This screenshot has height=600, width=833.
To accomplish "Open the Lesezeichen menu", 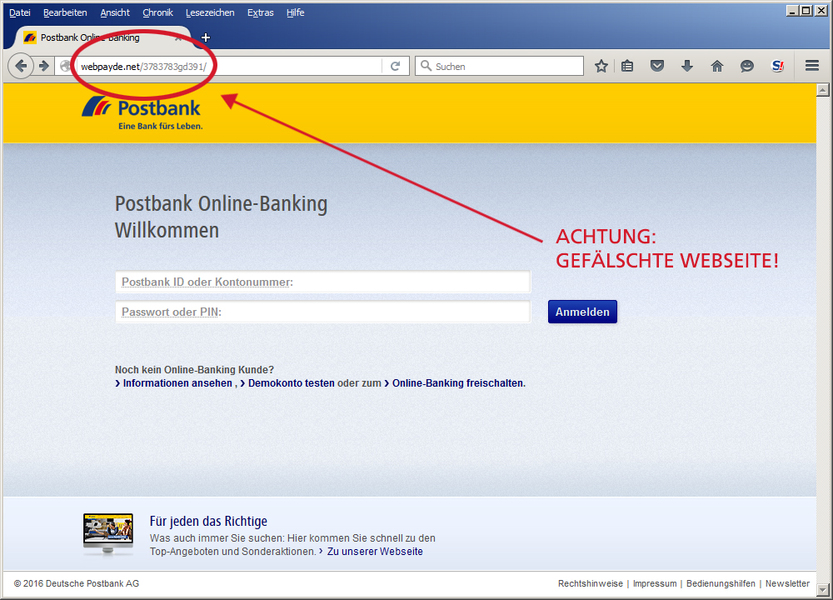I will (210, 12).
